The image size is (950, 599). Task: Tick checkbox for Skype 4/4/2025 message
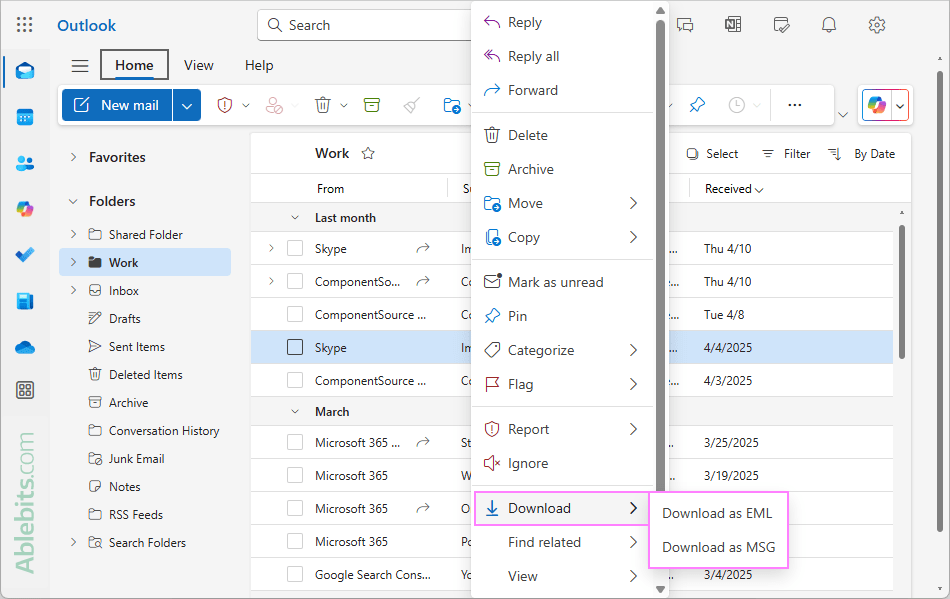pos(295,347)
